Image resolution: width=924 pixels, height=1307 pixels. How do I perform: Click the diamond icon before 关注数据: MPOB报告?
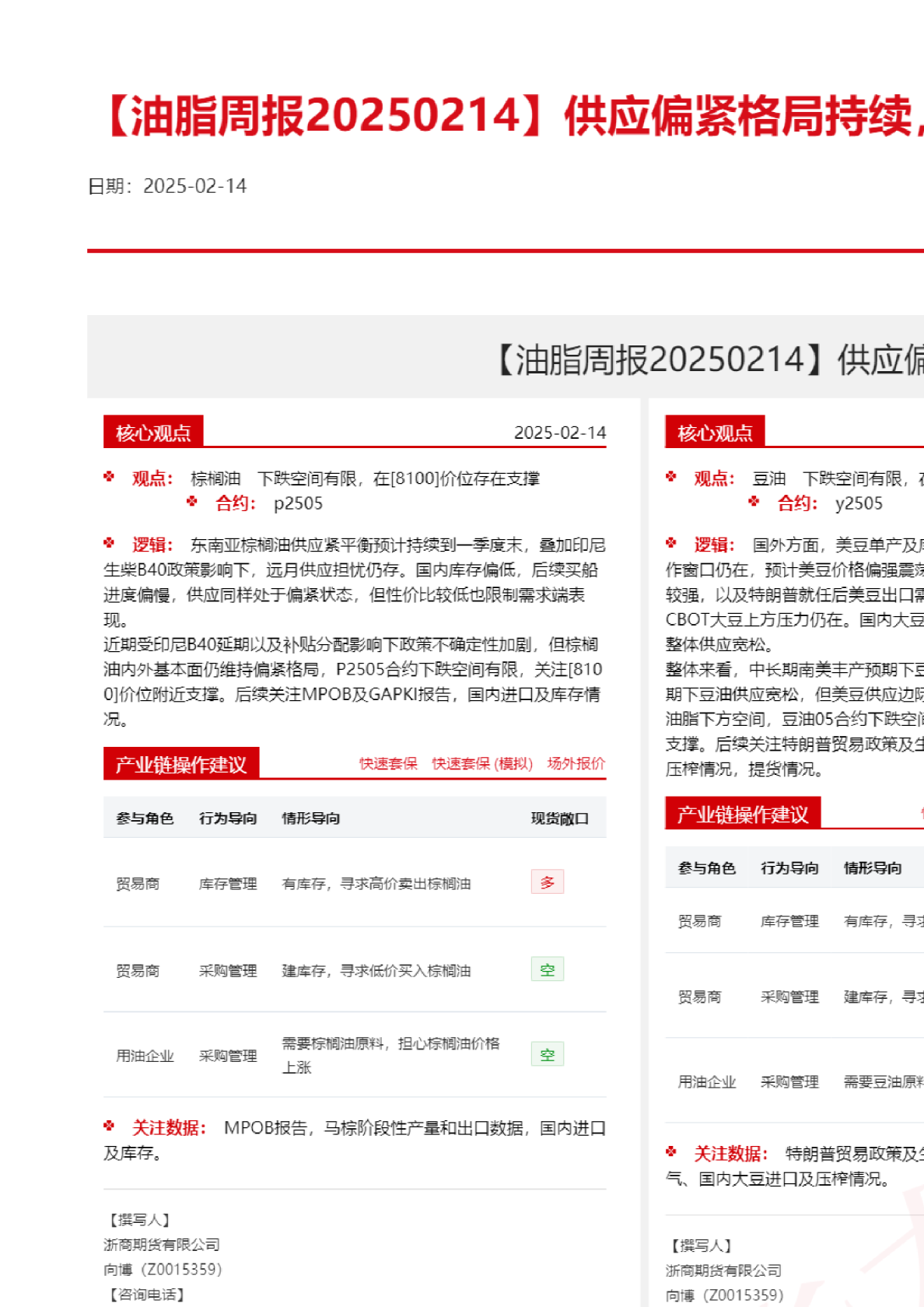coord(109,1126)
